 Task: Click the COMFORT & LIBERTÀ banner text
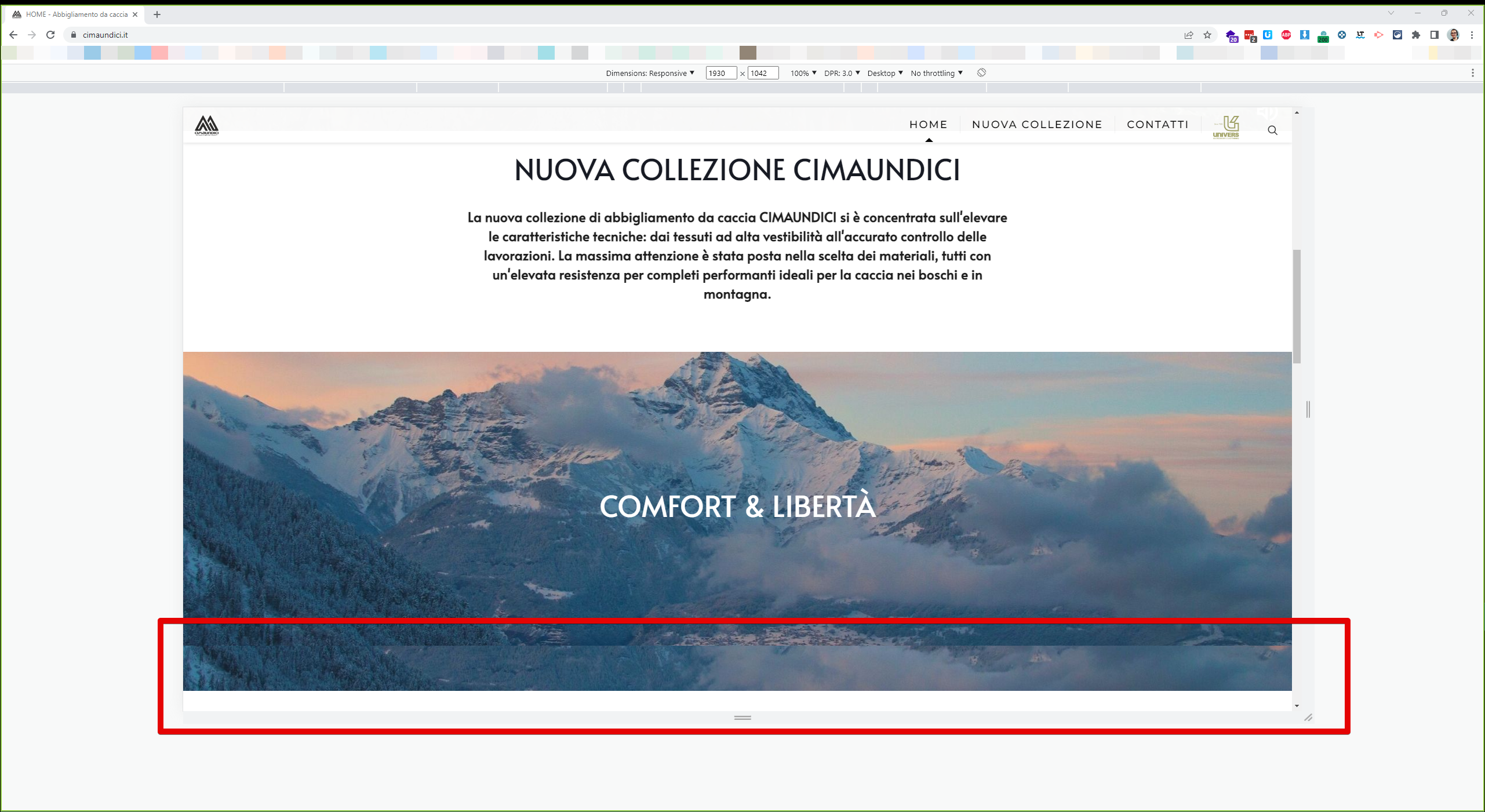[x=737, y=506]
